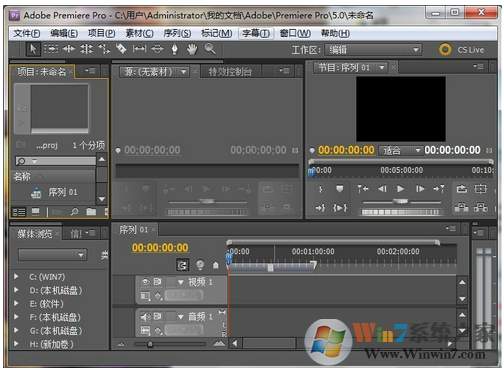This screenshot has width=502, height=368.
Task: Expand the C: (WIN7) drive
Action: [x=16, y=276]
